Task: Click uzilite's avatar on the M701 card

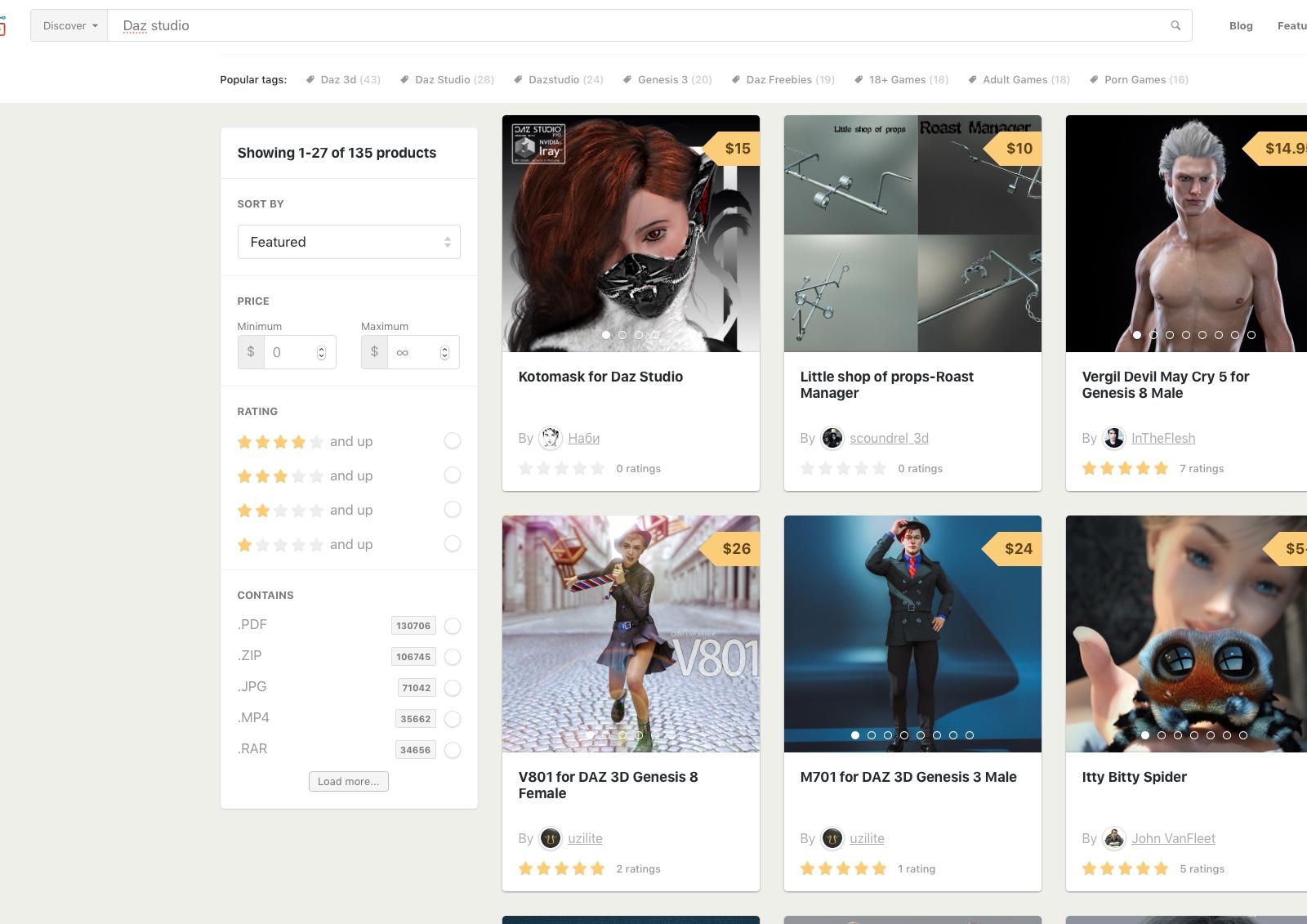Action: [832, 839]
